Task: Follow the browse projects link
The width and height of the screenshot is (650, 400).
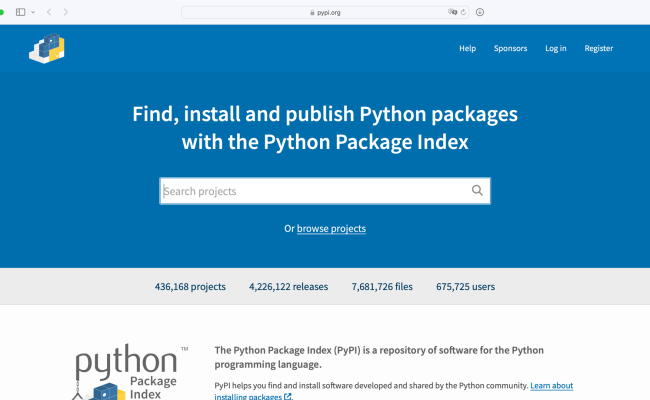Action: [x=331, y=228]
